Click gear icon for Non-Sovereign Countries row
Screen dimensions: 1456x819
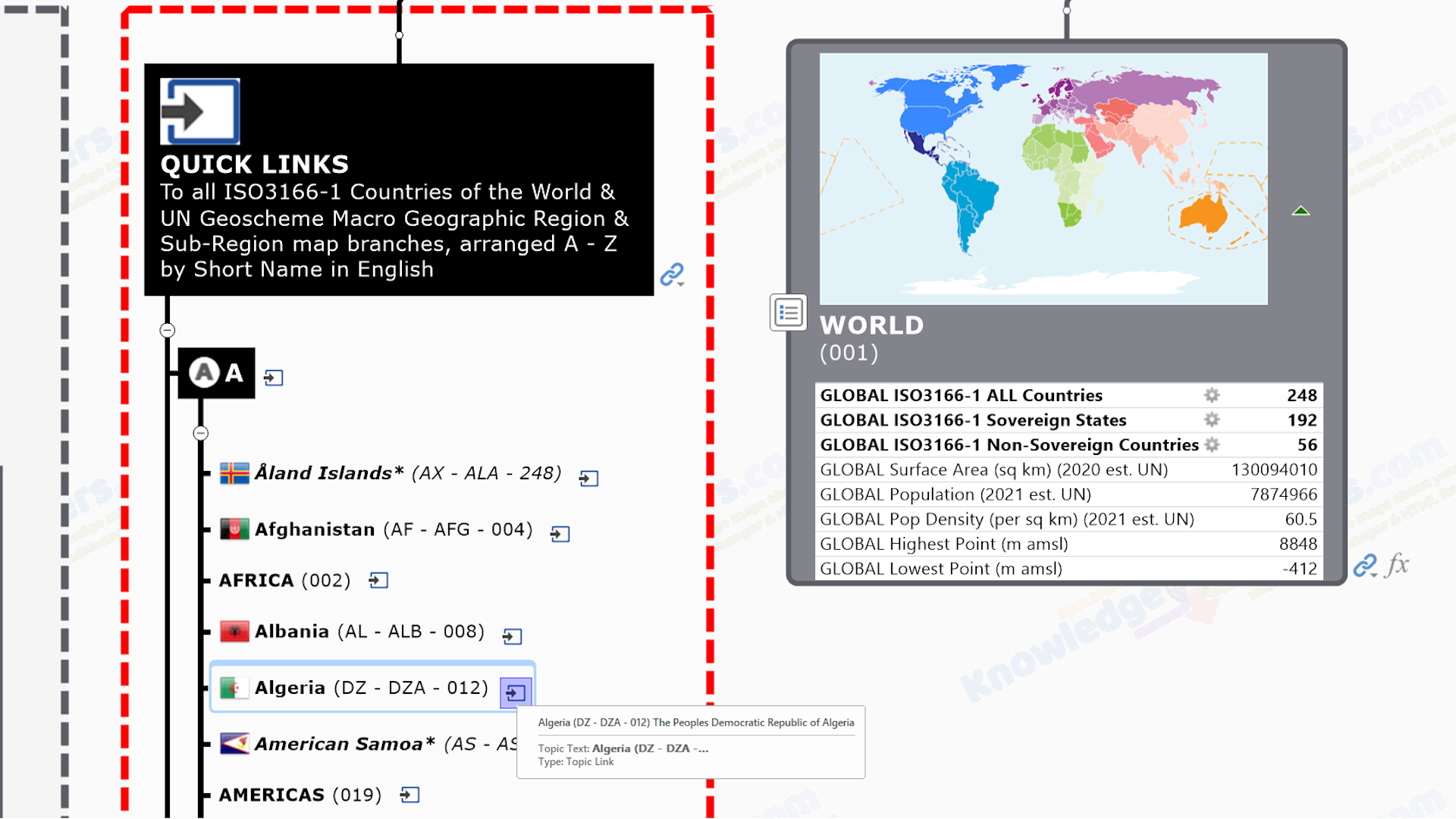(1212, 445)
